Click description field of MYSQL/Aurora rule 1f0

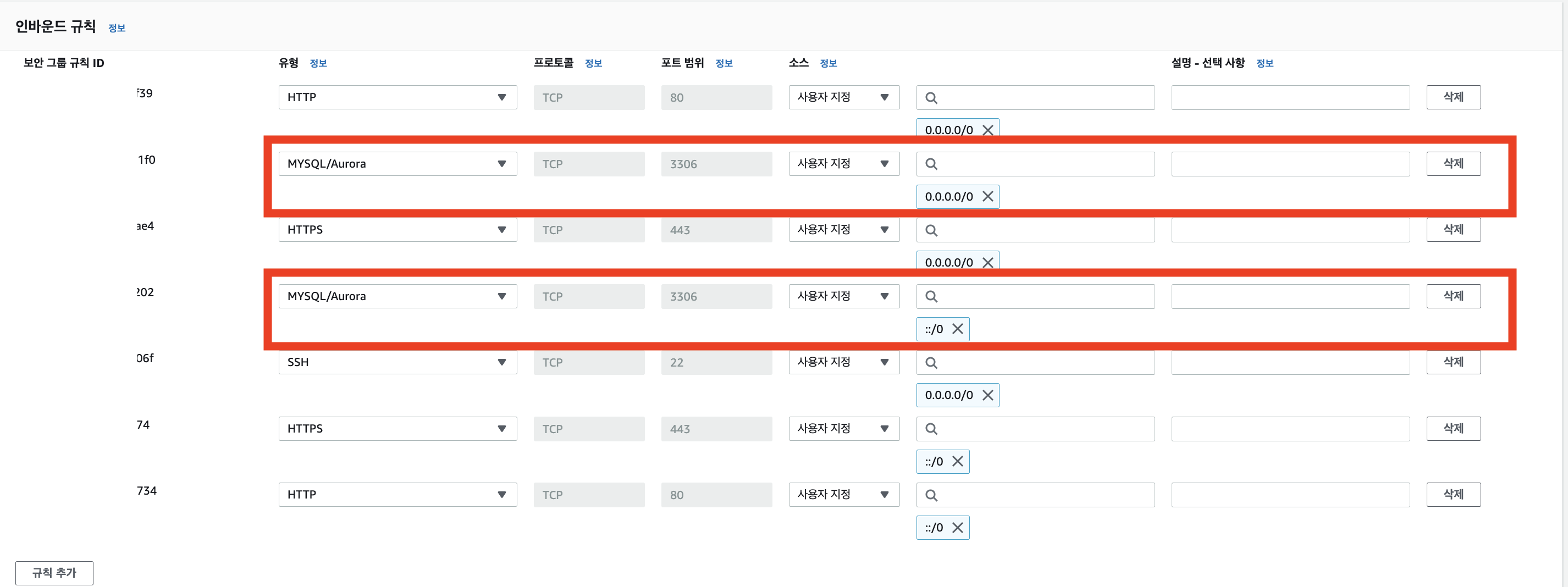click(x=1290, y=164)
